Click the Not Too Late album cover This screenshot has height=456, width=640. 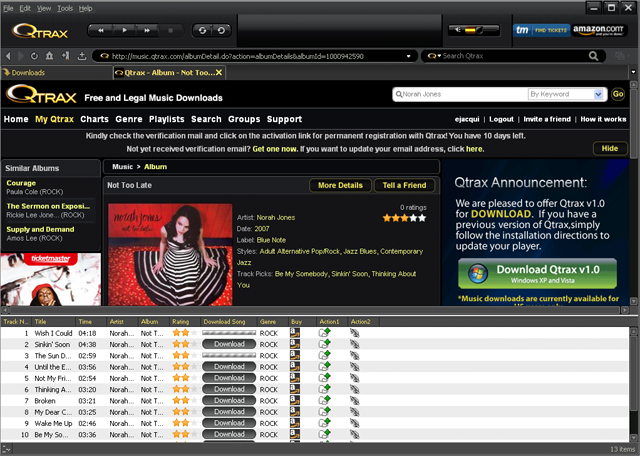point(170,254)
